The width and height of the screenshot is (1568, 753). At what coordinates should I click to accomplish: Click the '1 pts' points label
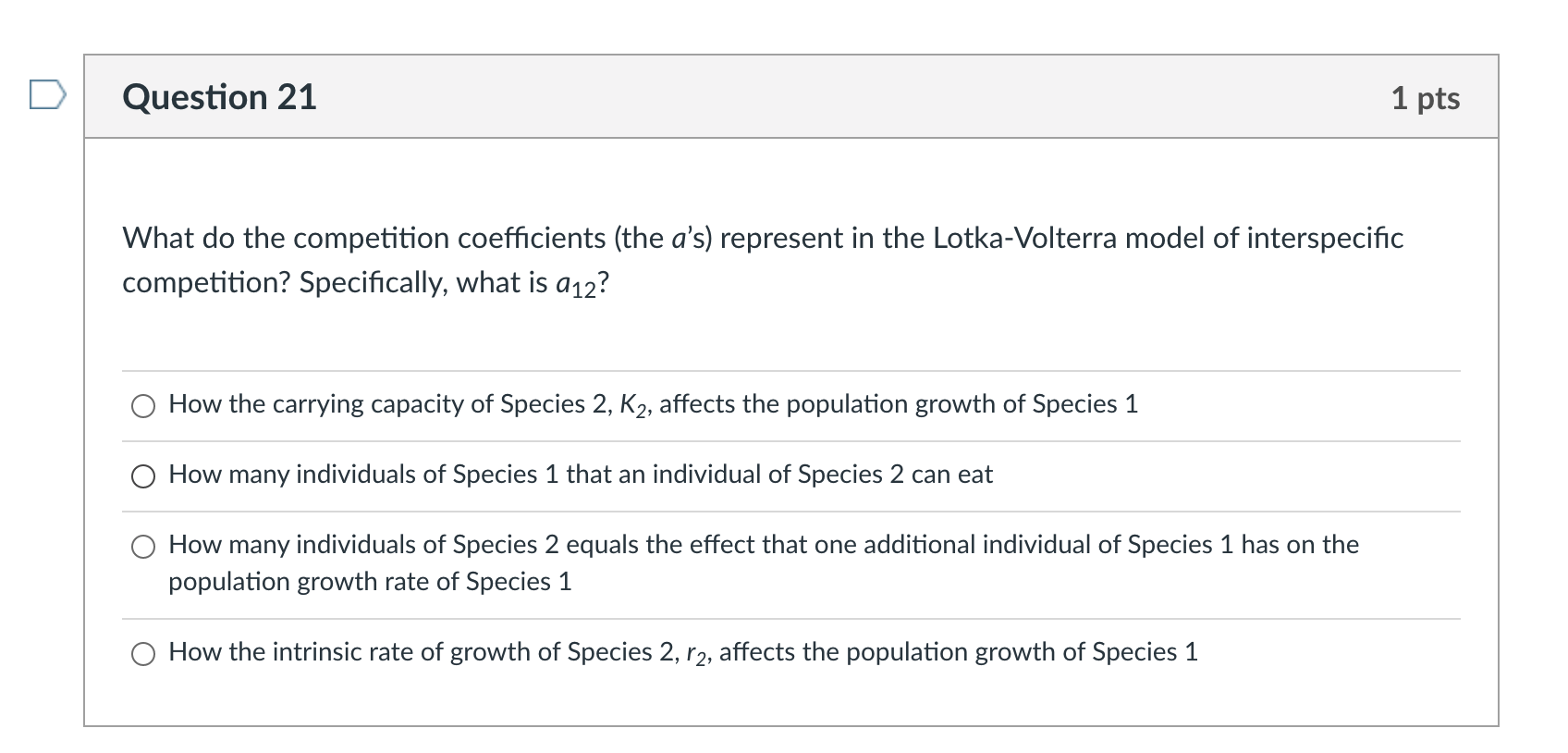(x=1425, y=98)
